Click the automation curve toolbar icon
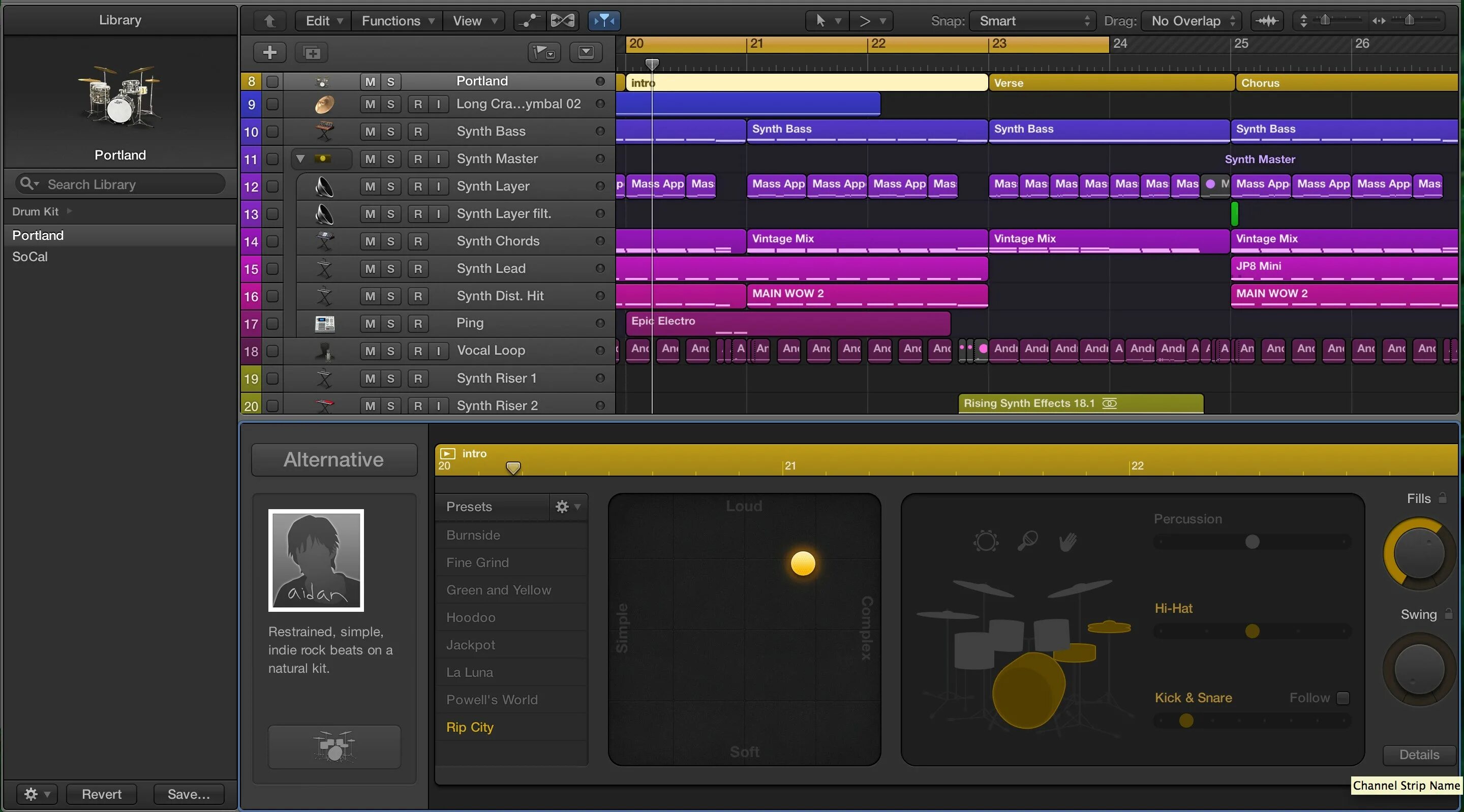Image resolution: width=1464 pixels, height=812 pixels. pos(529,21)
